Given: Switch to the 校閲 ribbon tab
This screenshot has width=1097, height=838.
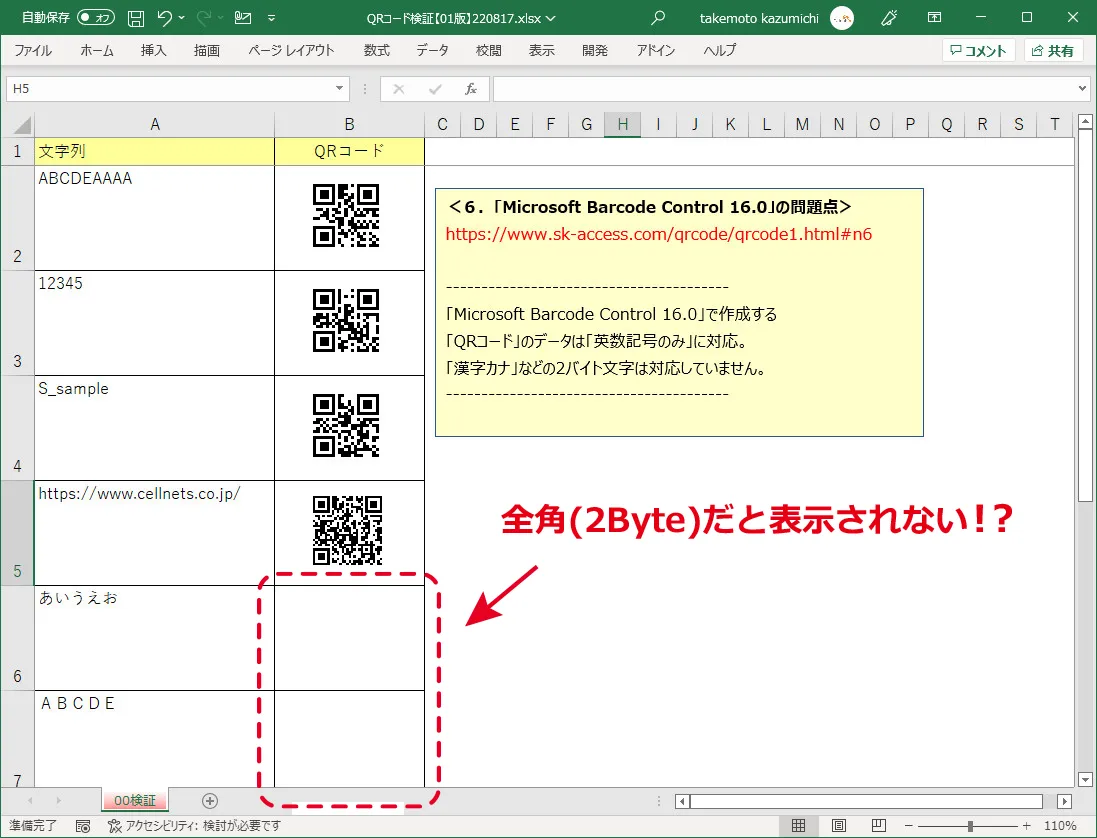Looking at the screenshot, I should pos(488,50).
